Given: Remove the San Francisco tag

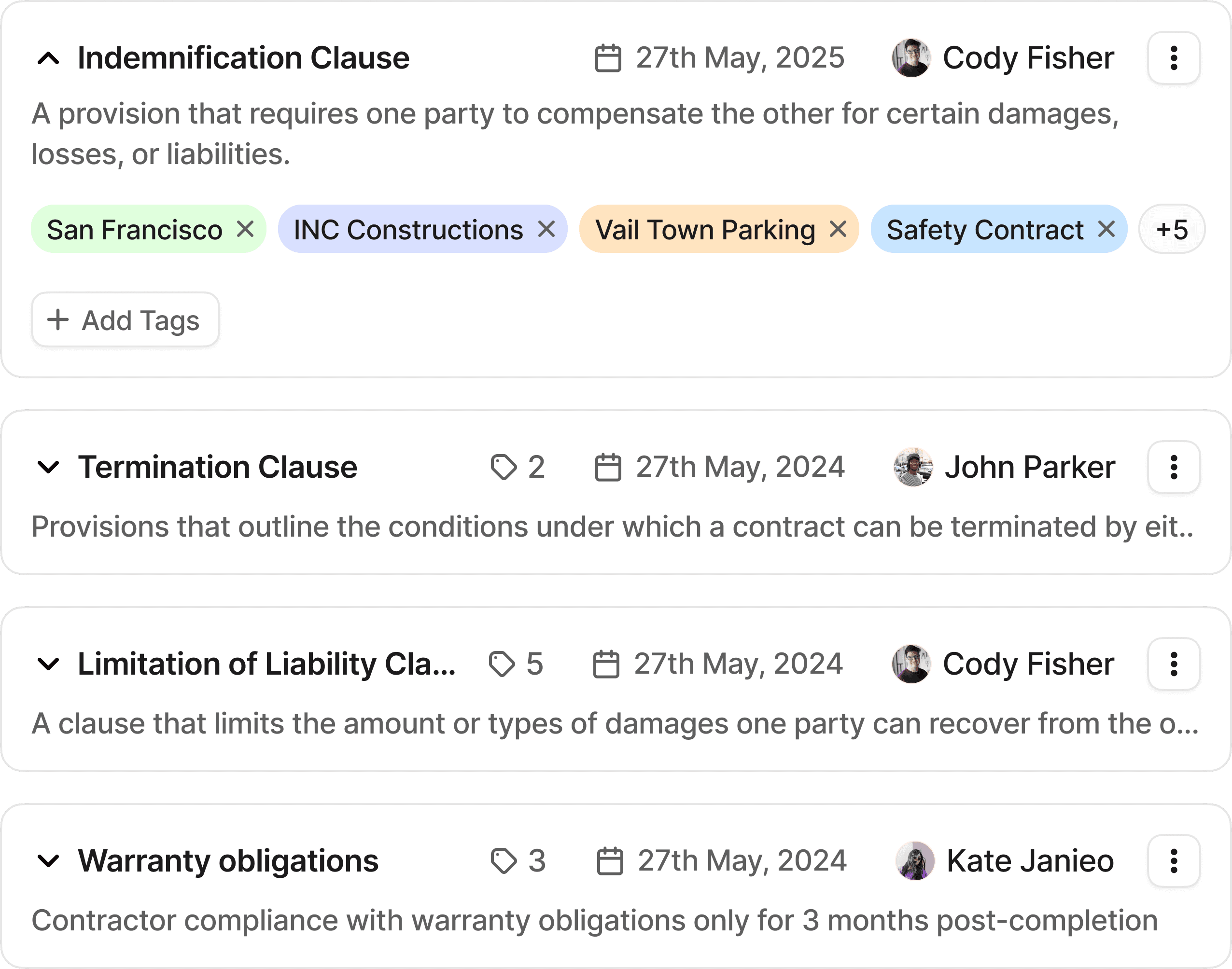Looking at the screenshot, I should coord(245,229).
